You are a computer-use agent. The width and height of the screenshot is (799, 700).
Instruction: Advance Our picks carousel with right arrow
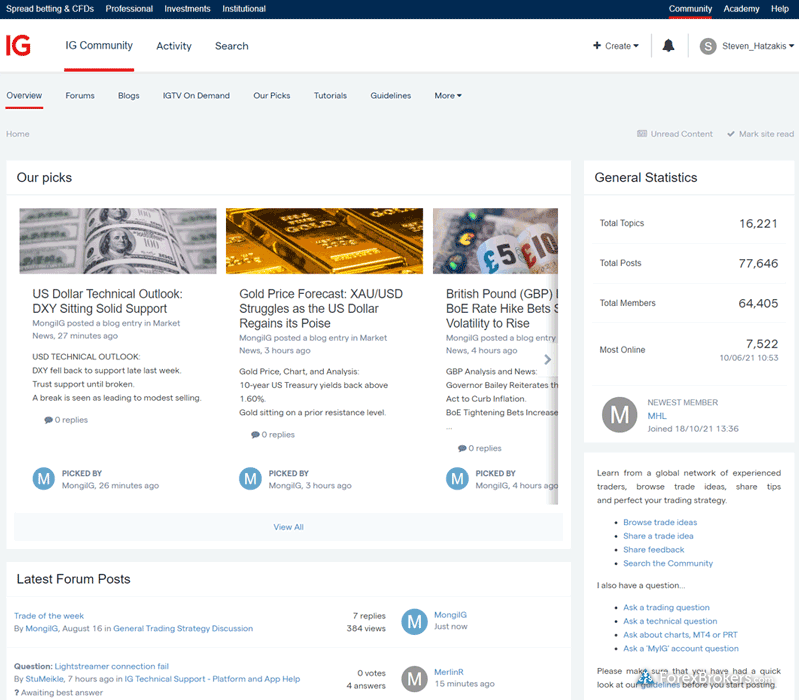[547, 360]
